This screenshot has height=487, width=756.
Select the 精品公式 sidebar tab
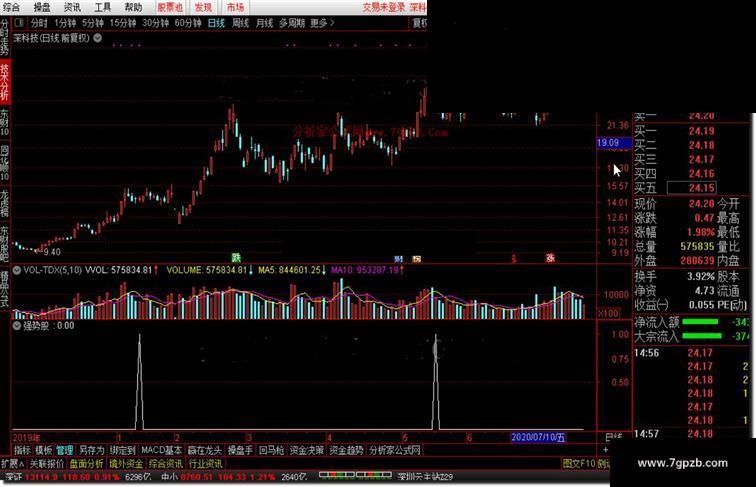coord(5,288)
